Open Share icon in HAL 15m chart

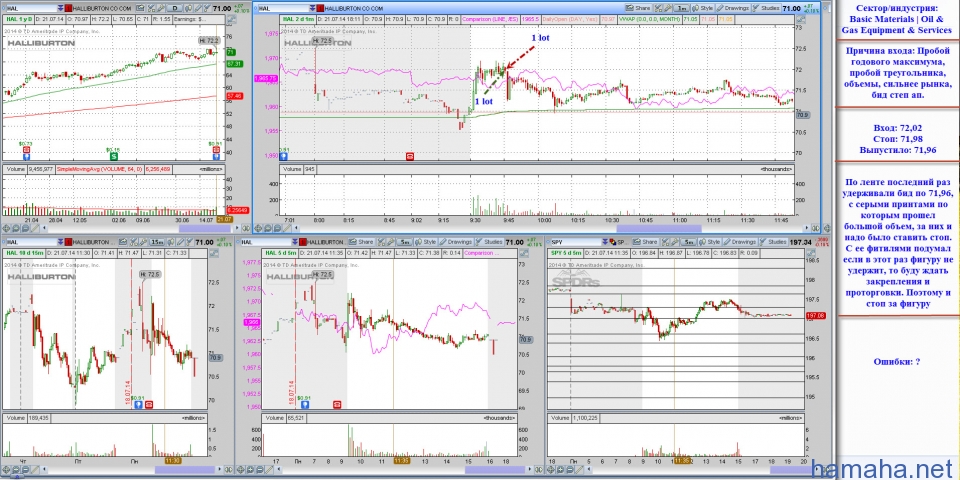122,242
